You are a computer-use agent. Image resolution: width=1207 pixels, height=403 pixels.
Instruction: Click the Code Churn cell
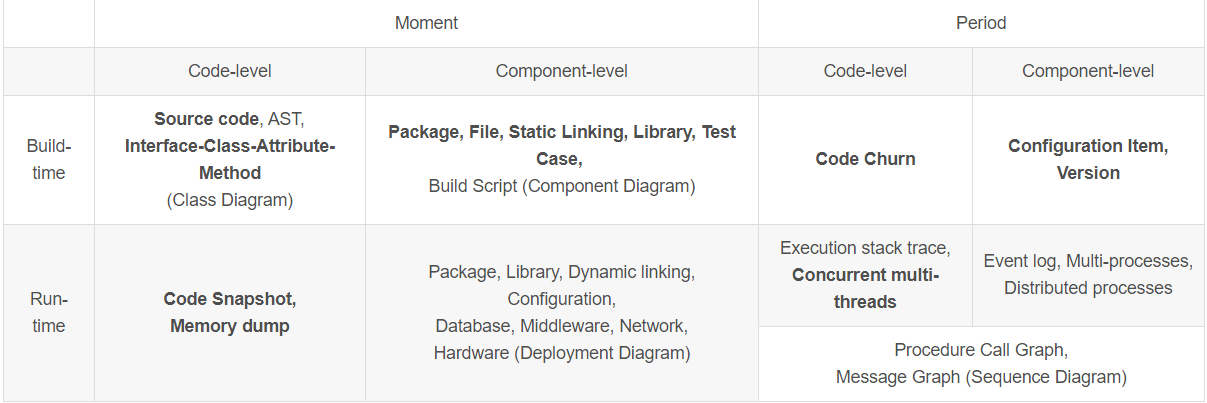[x=865, y=159]
